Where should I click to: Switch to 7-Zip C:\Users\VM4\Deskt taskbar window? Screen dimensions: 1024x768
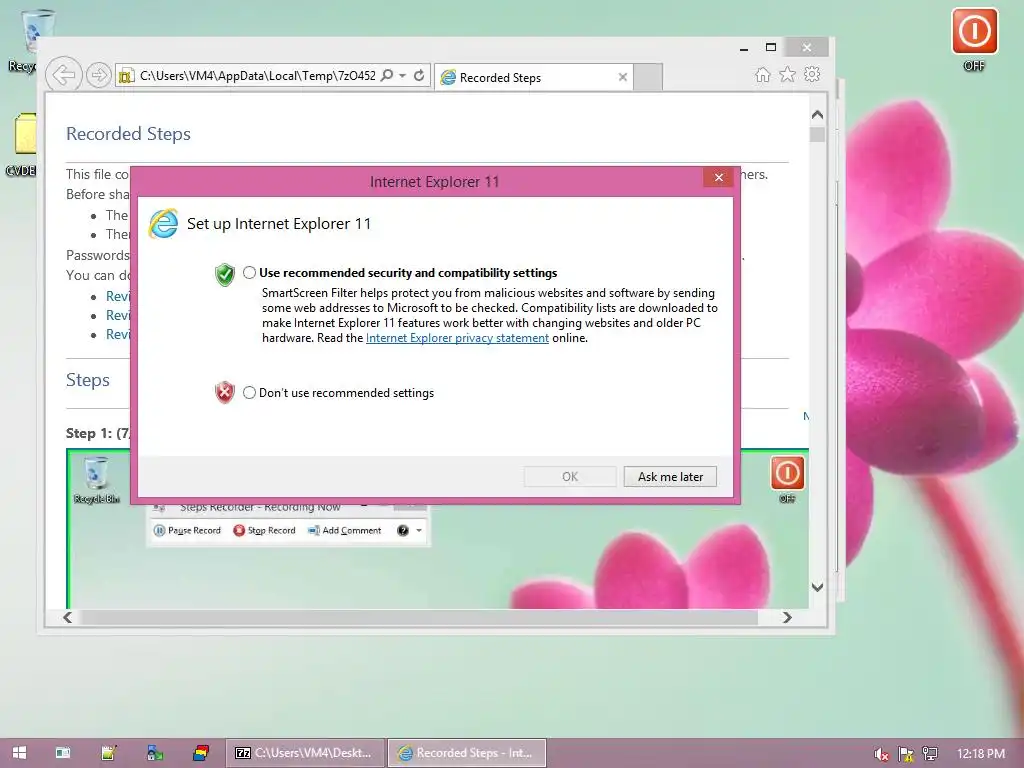pyautogui.click(x=305, y=753)
